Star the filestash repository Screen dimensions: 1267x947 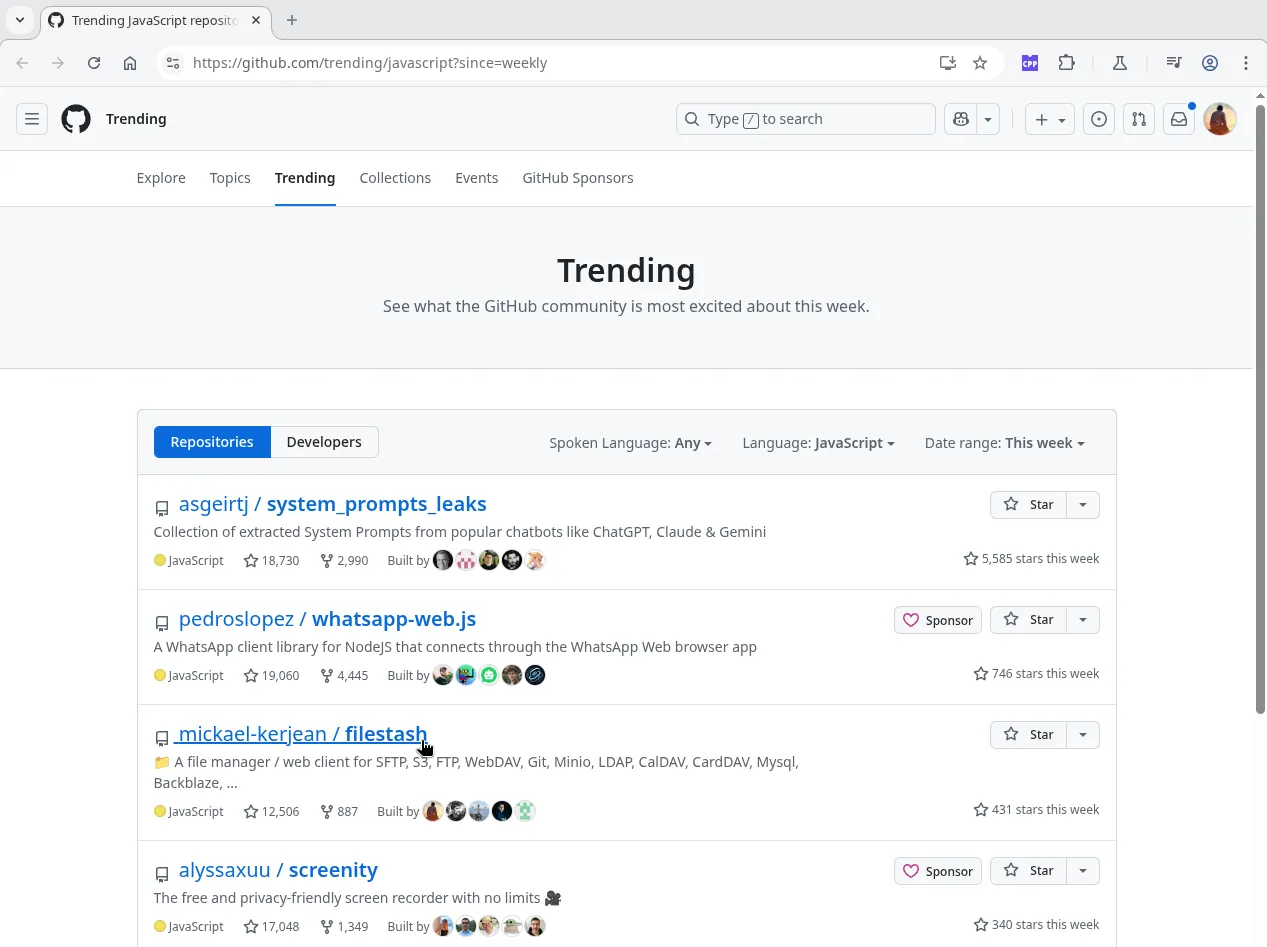[1029, 735]
